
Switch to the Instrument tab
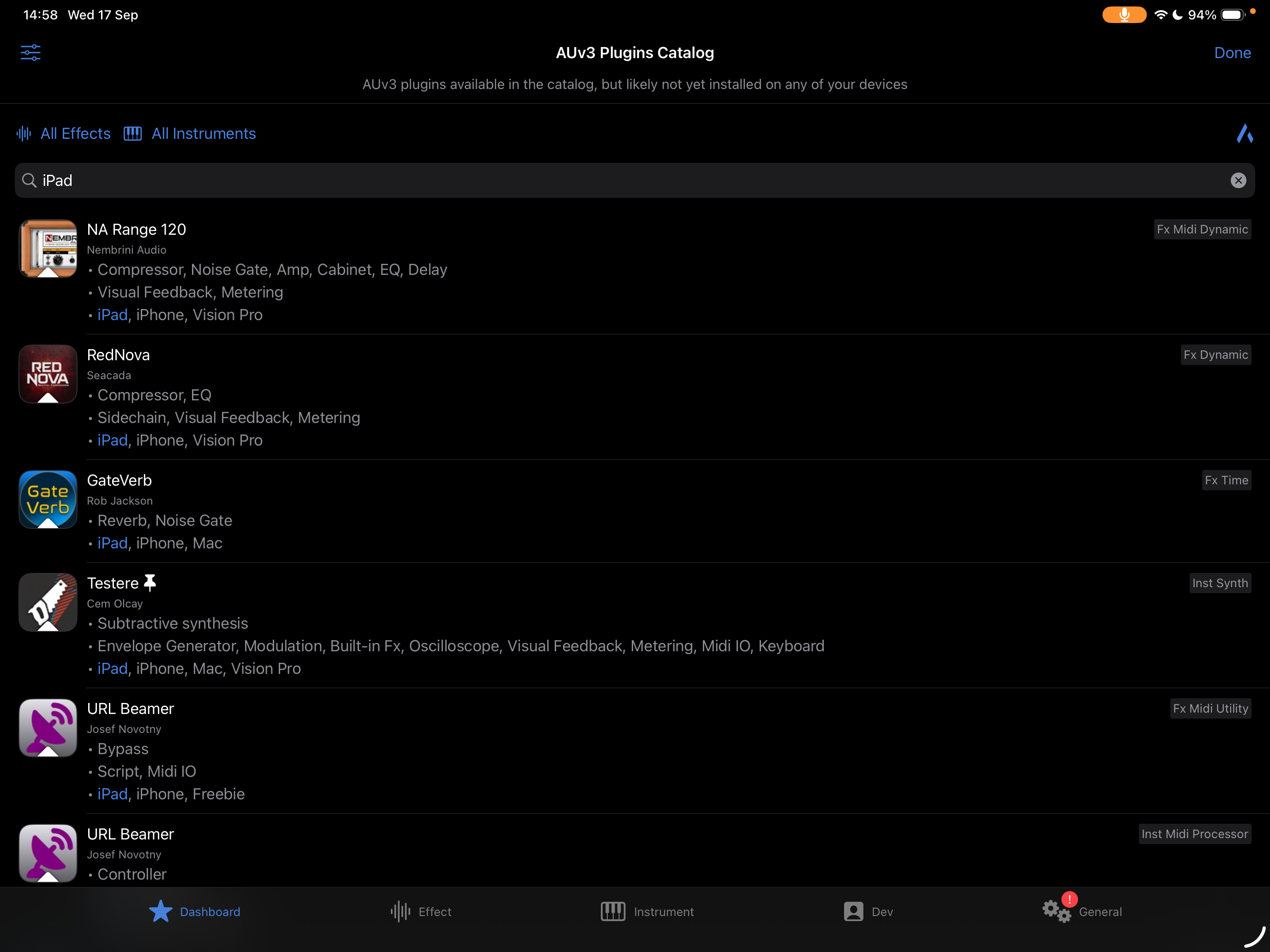[647, 911]
